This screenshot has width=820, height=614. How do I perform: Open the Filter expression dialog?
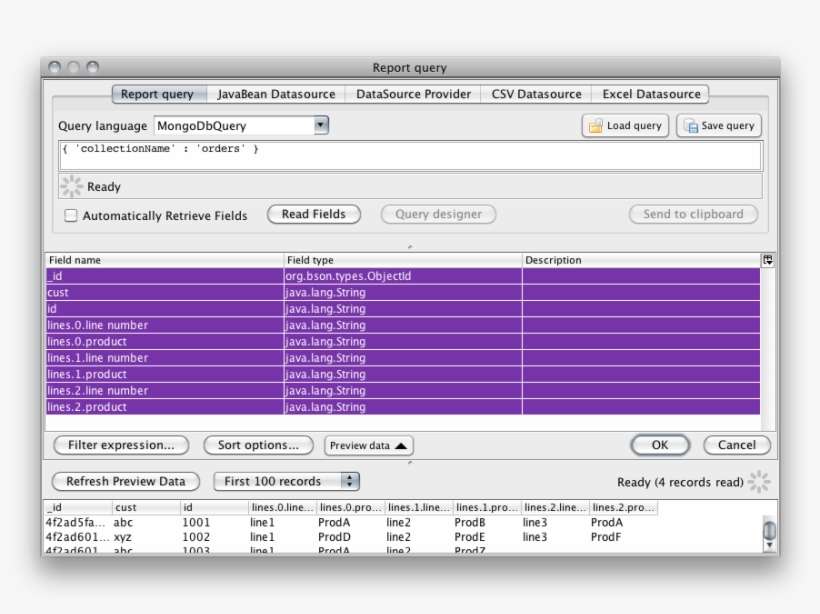[x=118, y=445]
